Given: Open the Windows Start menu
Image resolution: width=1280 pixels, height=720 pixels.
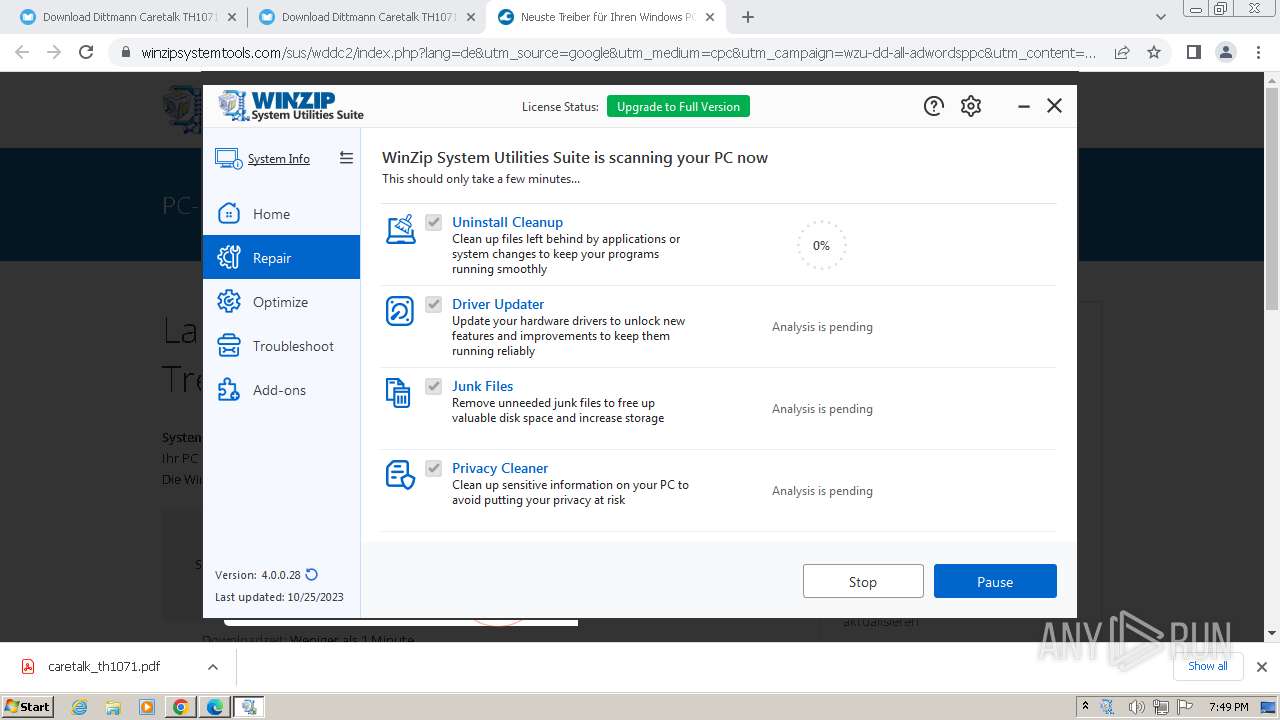Looking at the screenshot, I should pyautogui.click(x=28, y=707).
